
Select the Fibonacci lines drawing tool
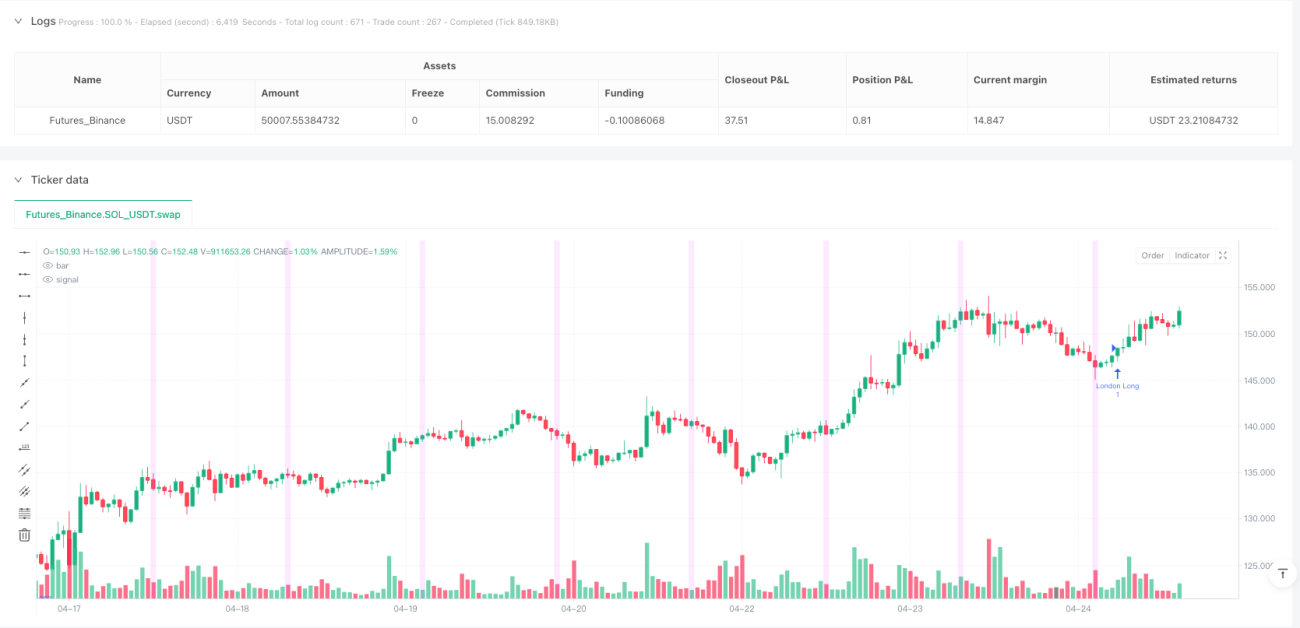(24, 513)
